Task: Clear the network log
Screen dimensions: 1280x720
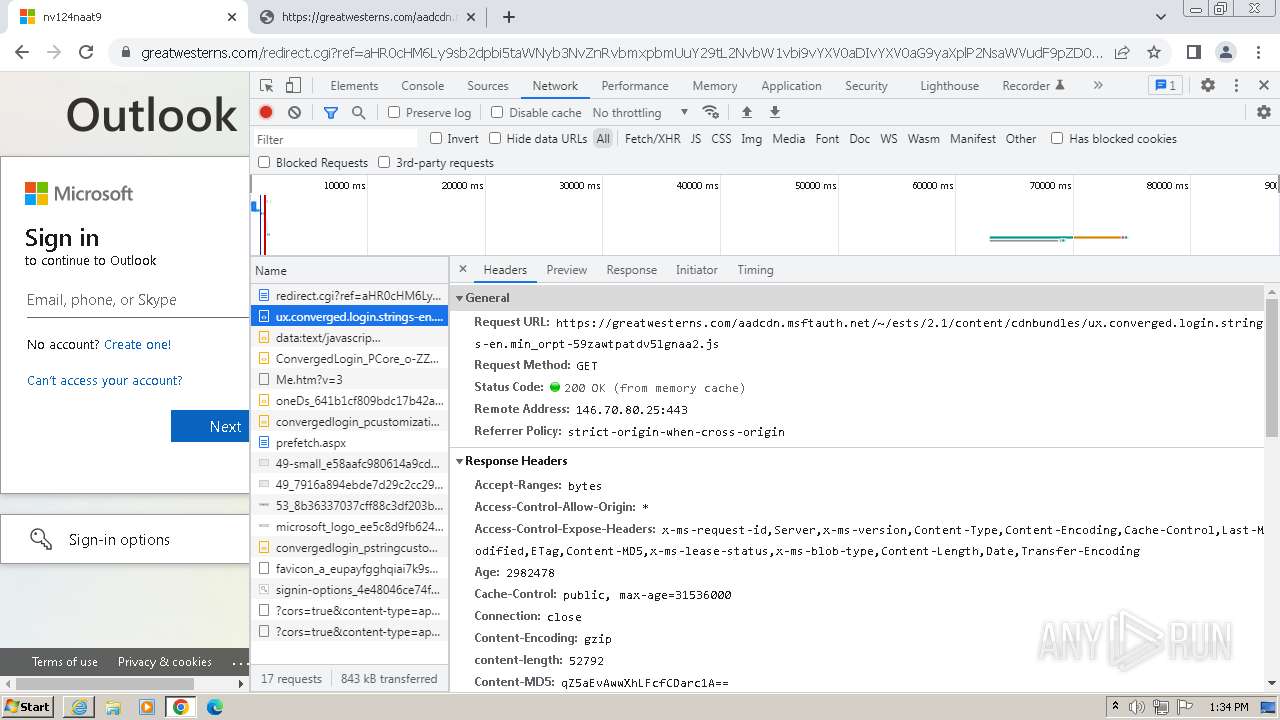Action: click(294, 113)
